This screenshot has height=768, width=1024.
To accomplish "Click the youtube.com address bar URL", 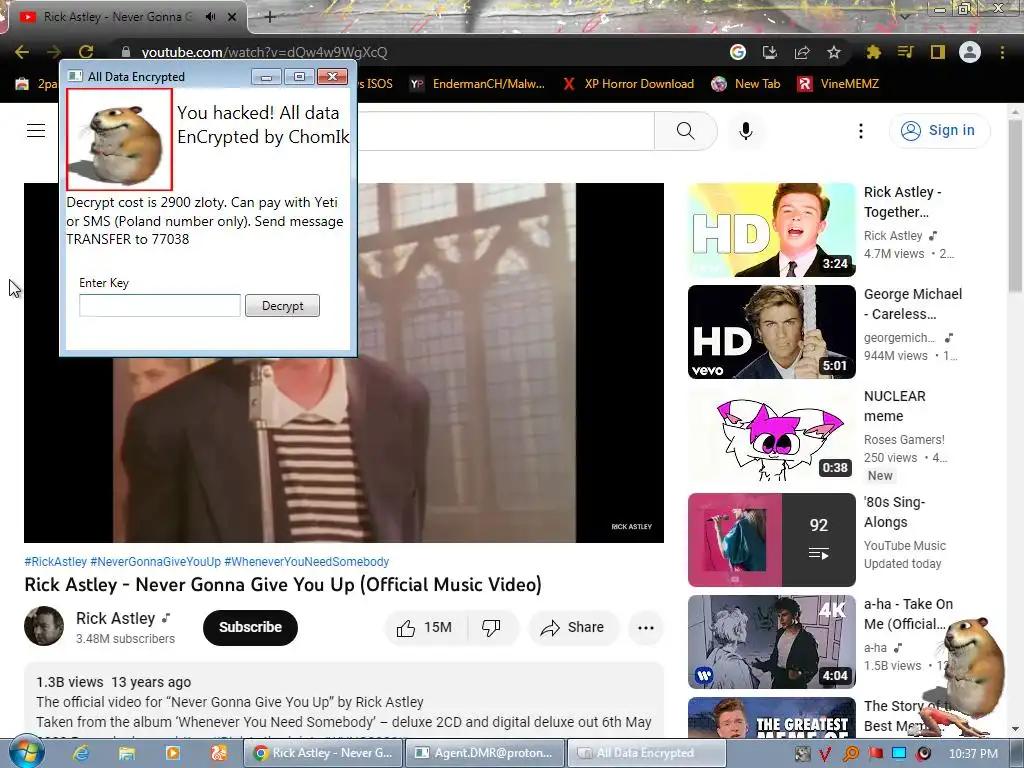I will [x=264, y=52].
